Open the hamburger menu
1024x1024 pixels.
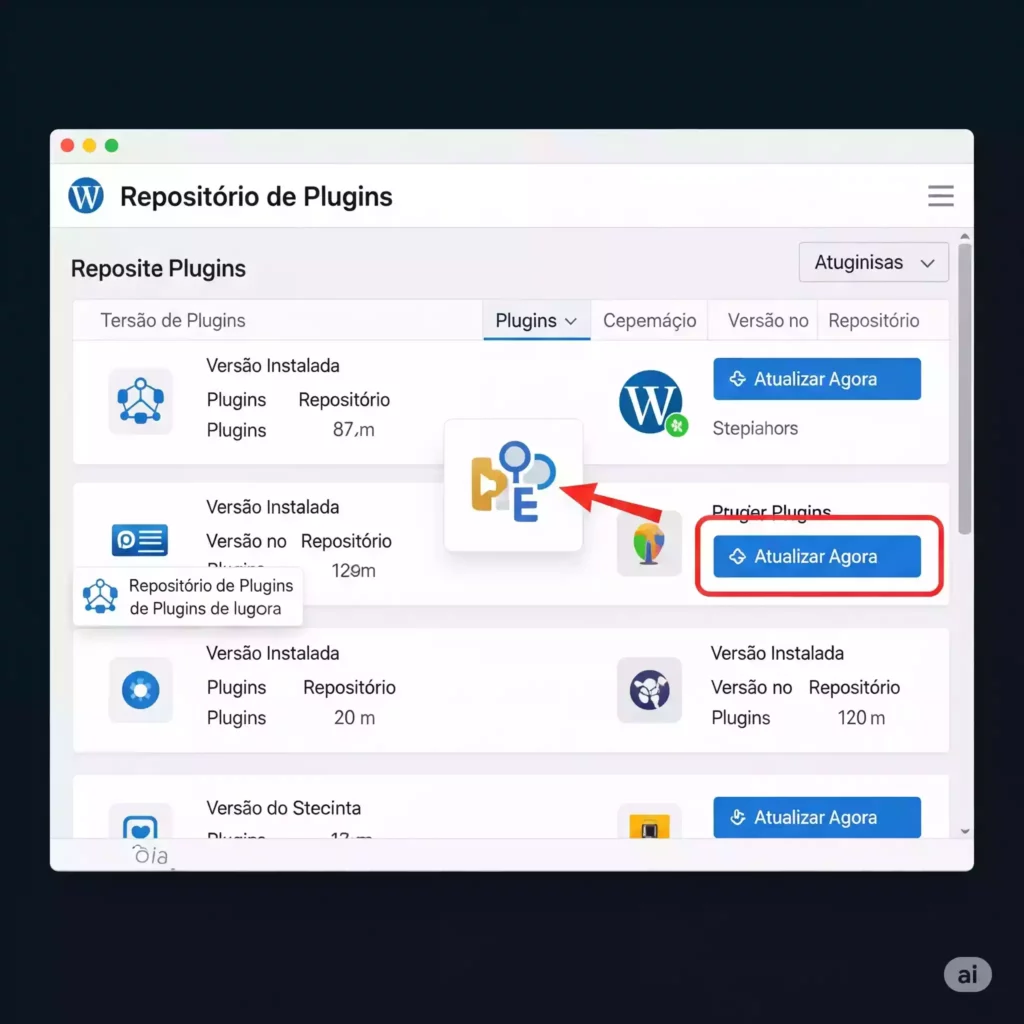point(940,196)
